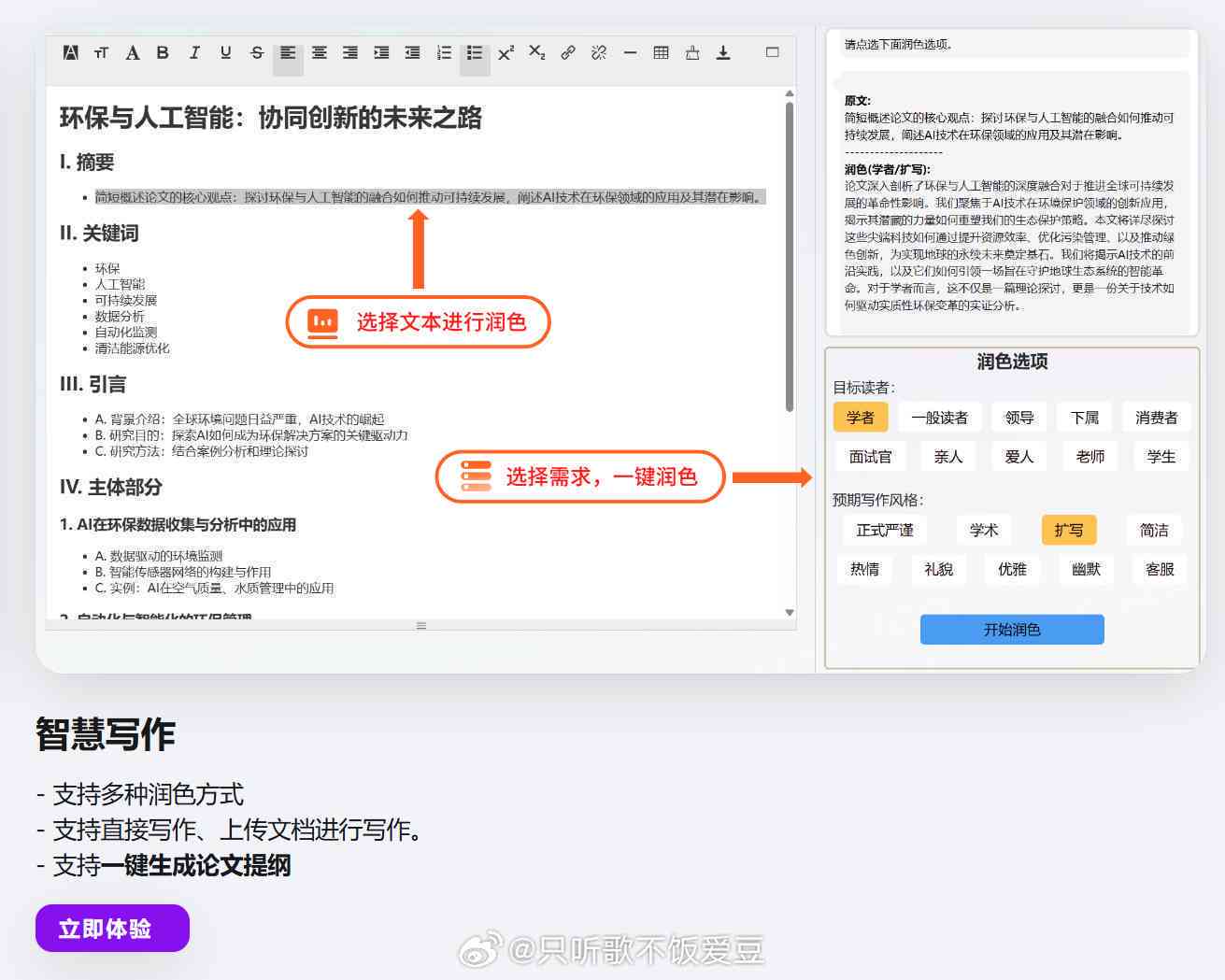Select 老师 reader option

pyautogui.click(x=1090, y=457)
